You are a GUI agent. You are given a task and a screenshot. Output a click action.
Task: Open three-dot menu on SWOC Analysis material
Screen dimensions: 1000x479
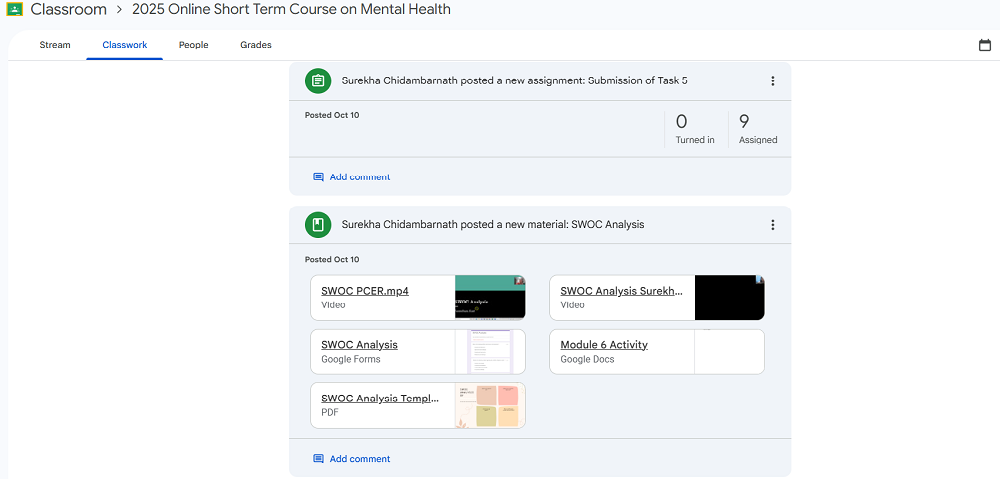[772, 225]
